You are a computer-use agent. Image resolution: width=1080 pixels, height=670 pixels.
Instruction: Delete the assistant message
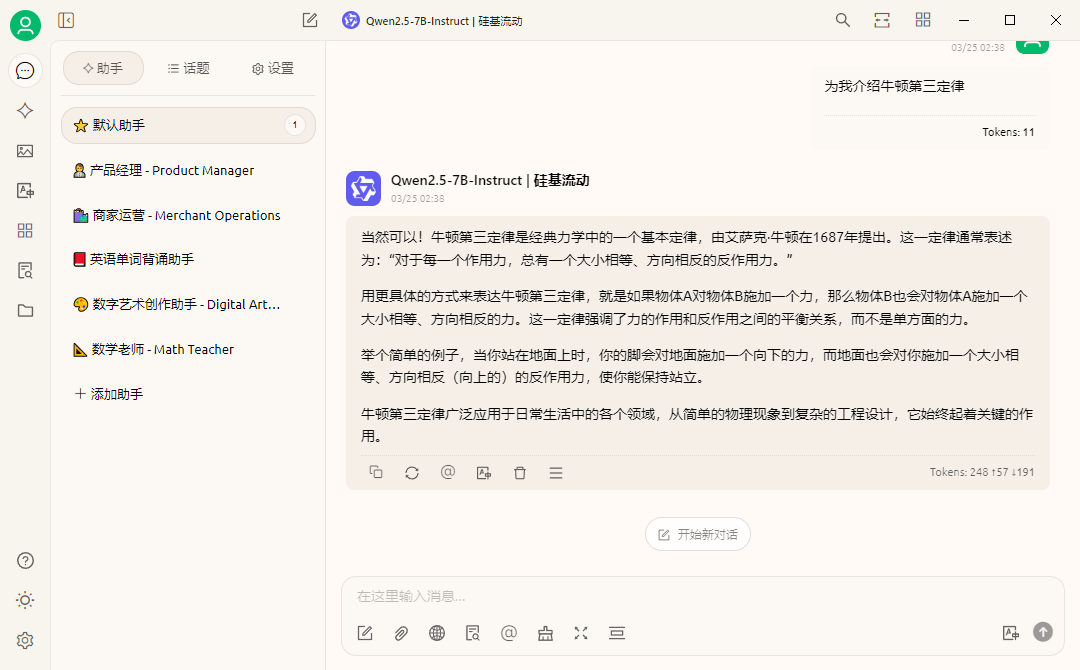520,472
